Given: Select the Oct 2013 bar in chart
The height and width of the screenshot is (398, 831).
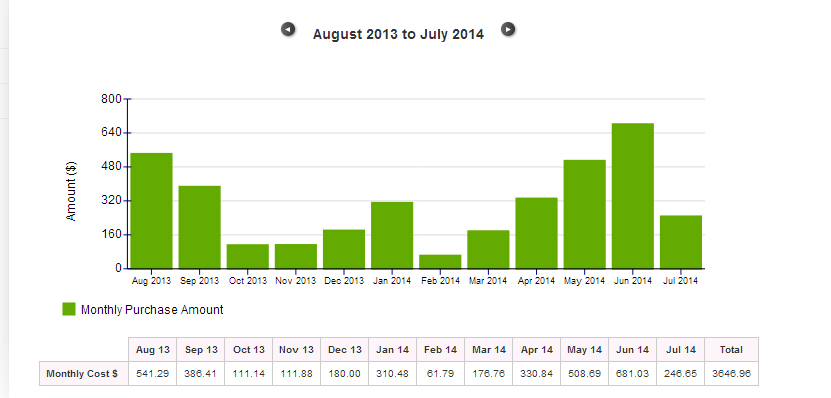Looking at the screenshot, I should coord(247,256).
